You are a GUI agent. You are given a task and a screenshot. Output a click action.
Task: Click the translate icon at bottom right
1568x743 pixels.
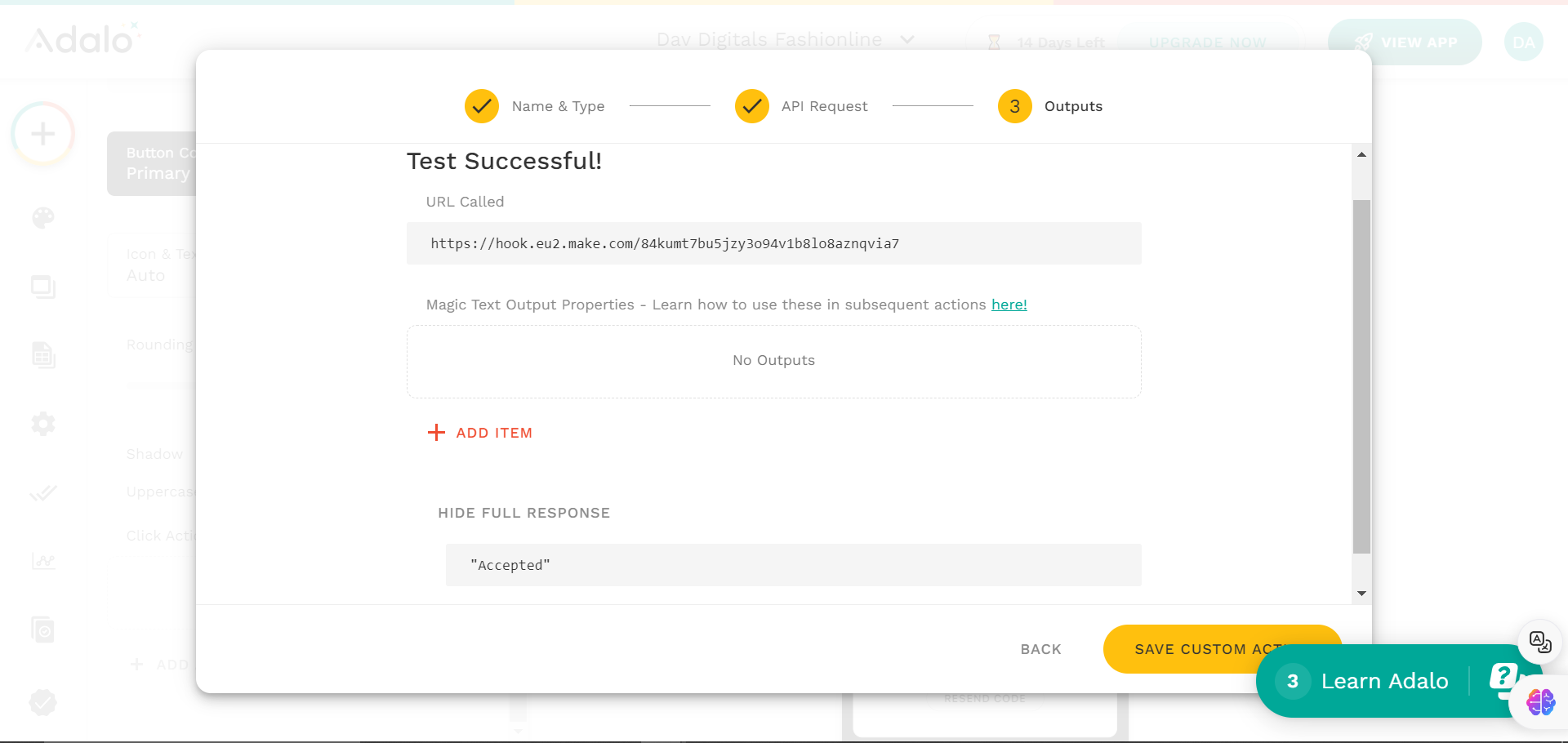pos(1539,642)
